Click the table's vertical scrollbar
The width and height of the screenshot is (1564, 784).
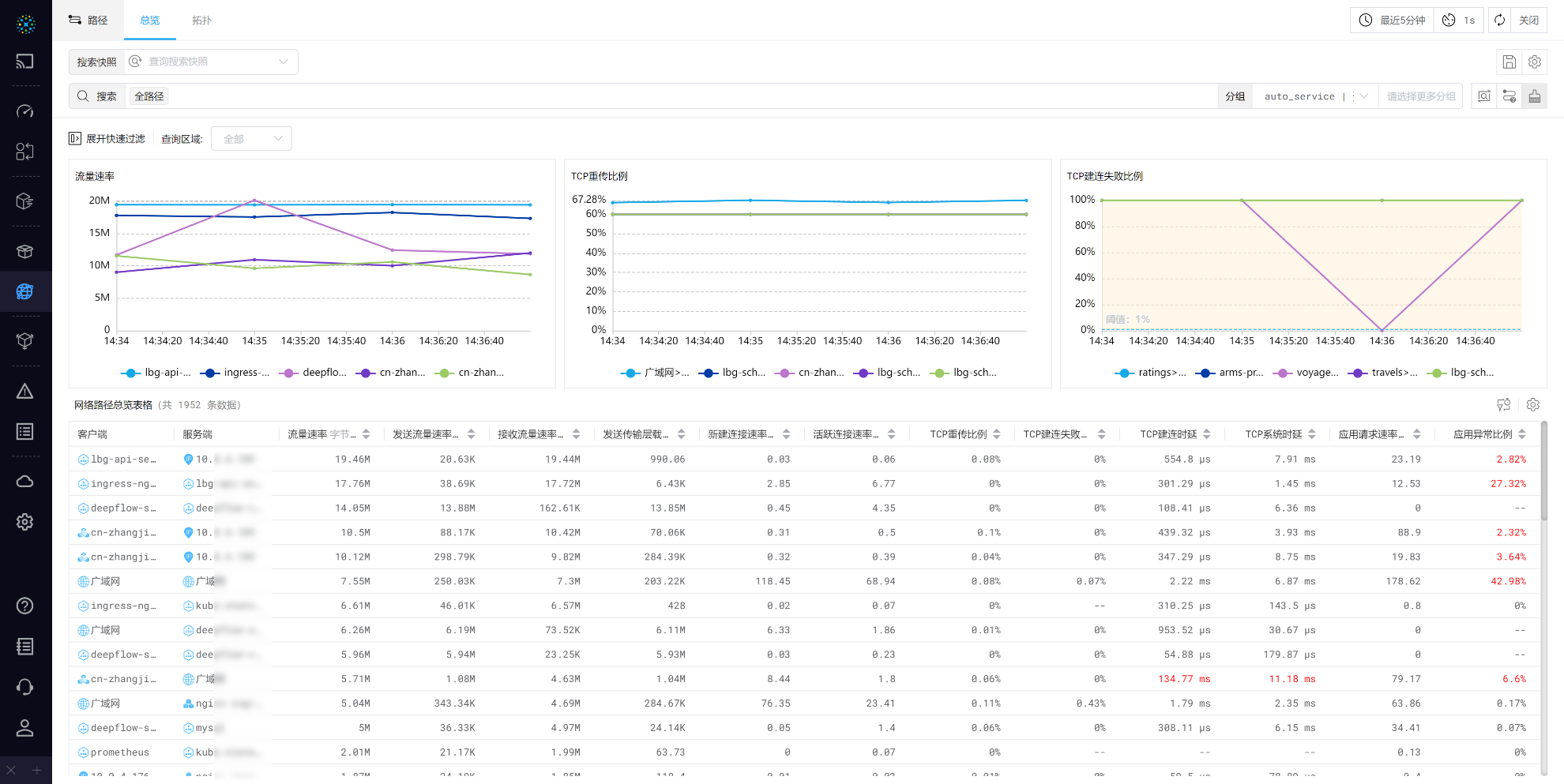coord(1543,474)
